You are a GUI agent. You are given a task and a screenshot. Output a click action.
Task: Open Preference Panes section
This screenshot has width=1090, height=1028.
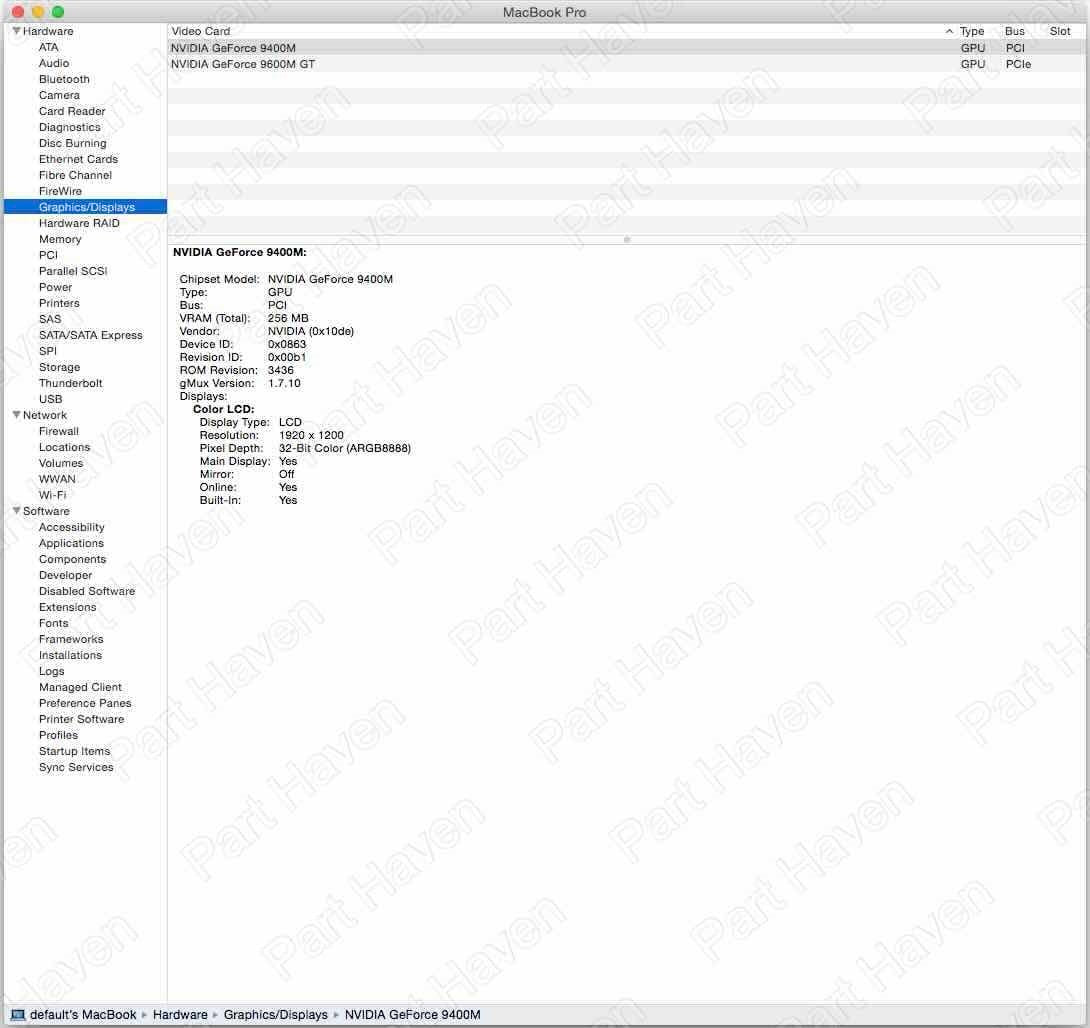pyautogui.click(x=85, y=703)
